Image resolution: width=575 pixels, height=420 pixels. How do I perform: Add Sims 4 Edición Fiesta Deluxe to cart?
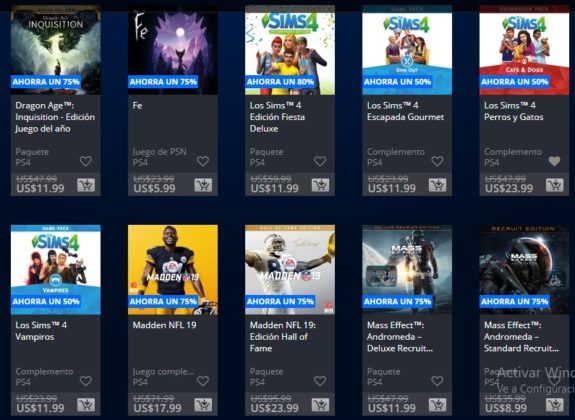pos(320,185)
